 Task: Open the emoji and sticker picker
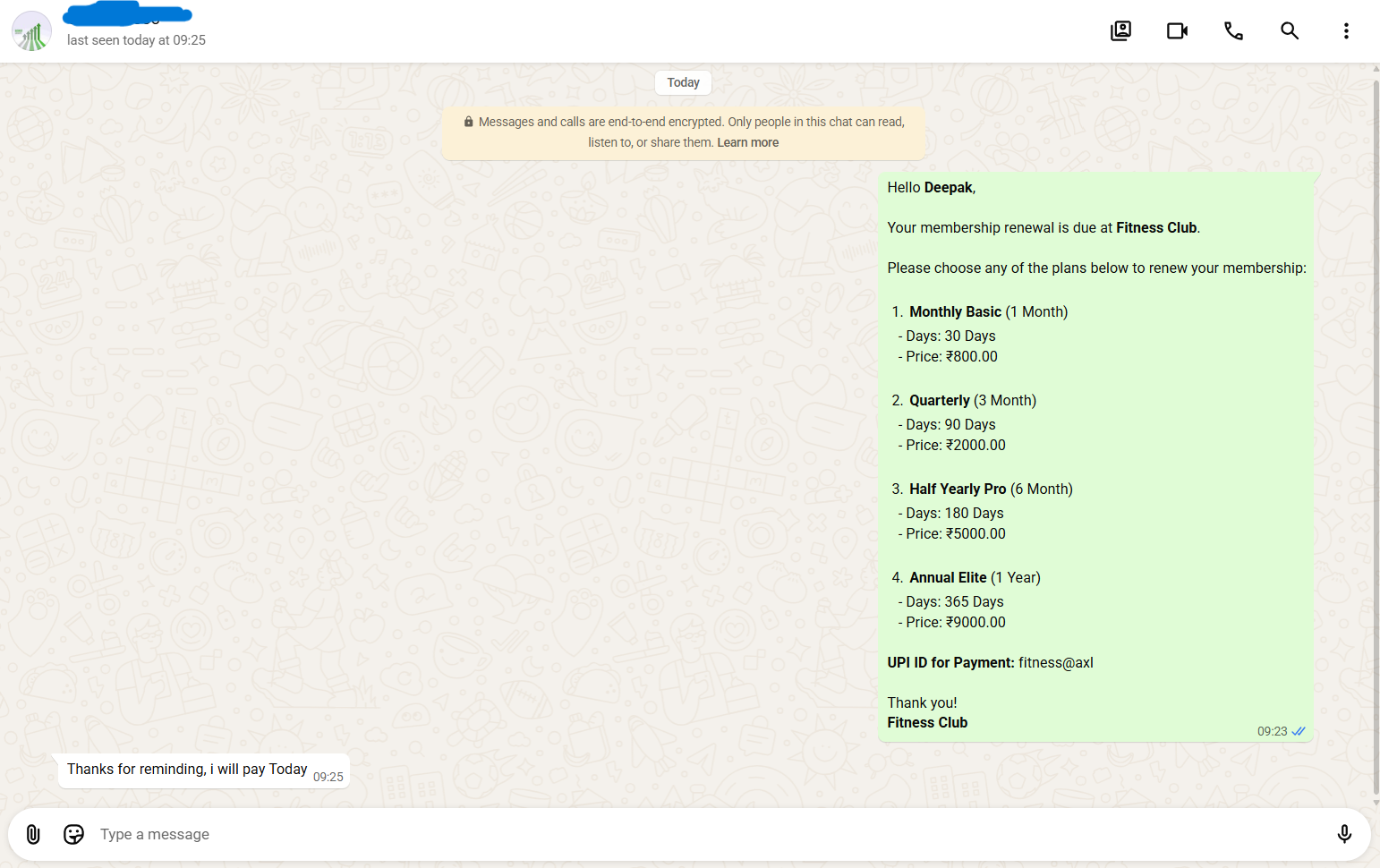coord(74,834)
